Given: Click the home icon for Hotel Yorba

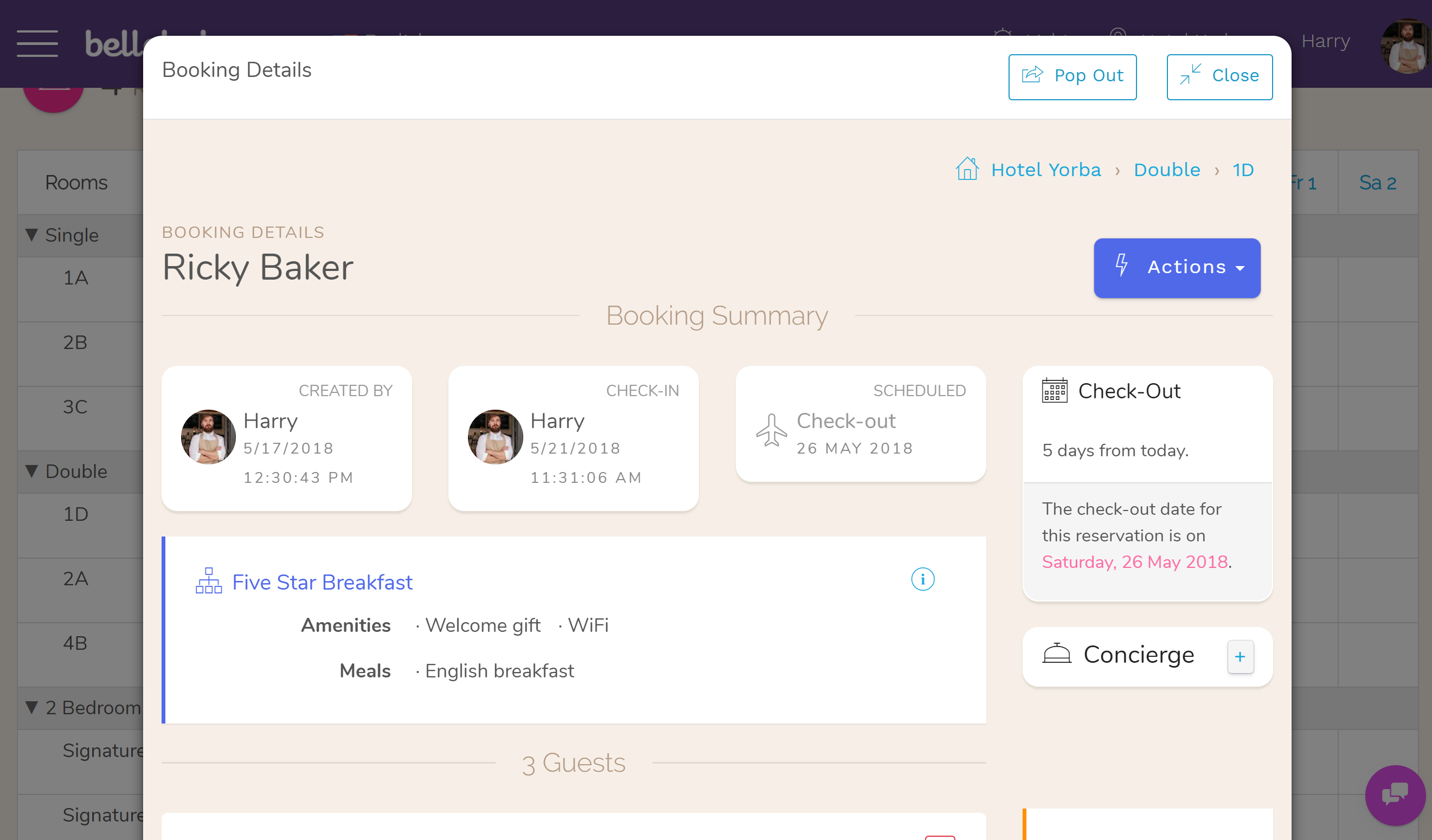Looking at the screenshot, I should click(967, 169).
